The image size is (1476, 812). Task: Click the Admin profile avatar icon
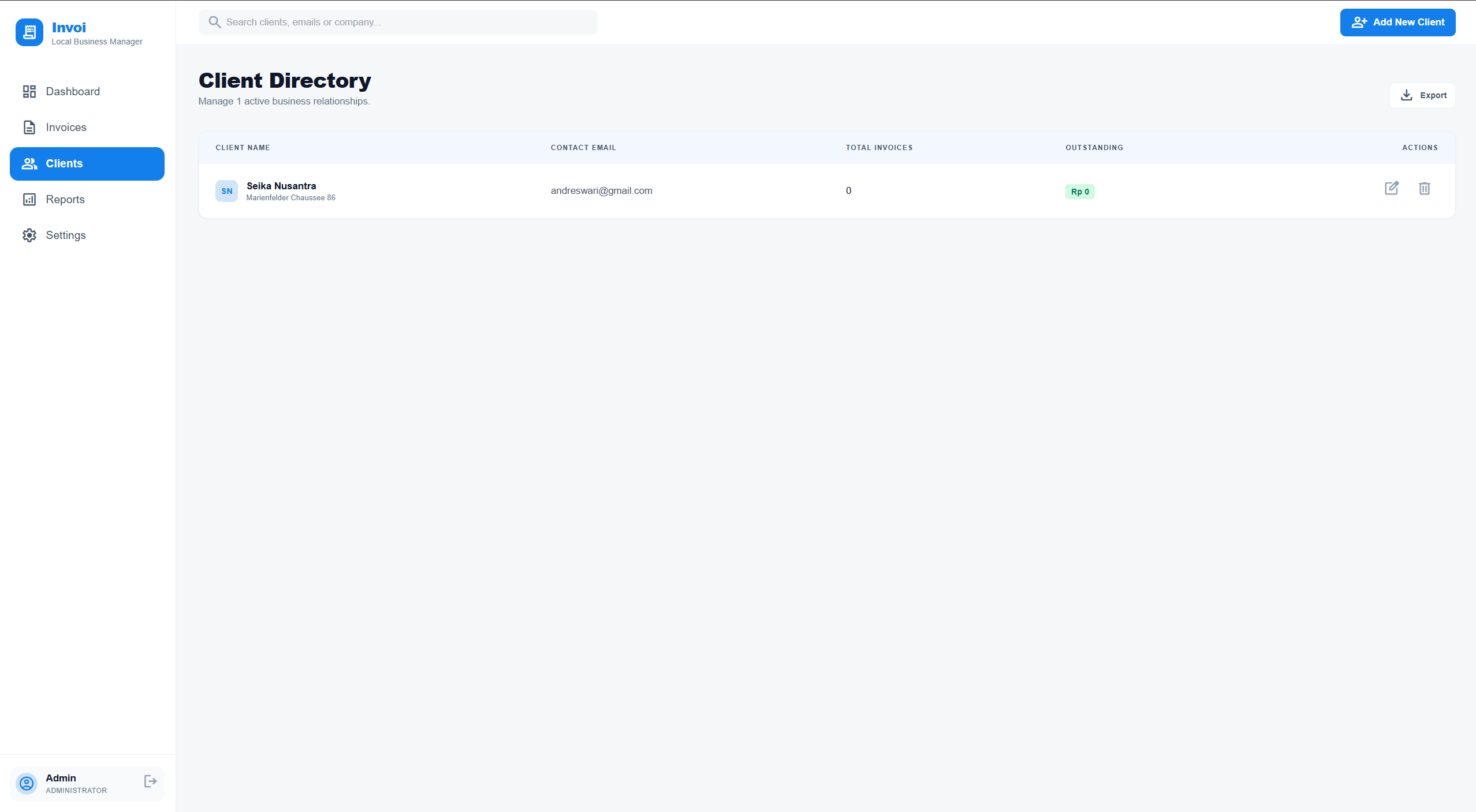[26, 783]
